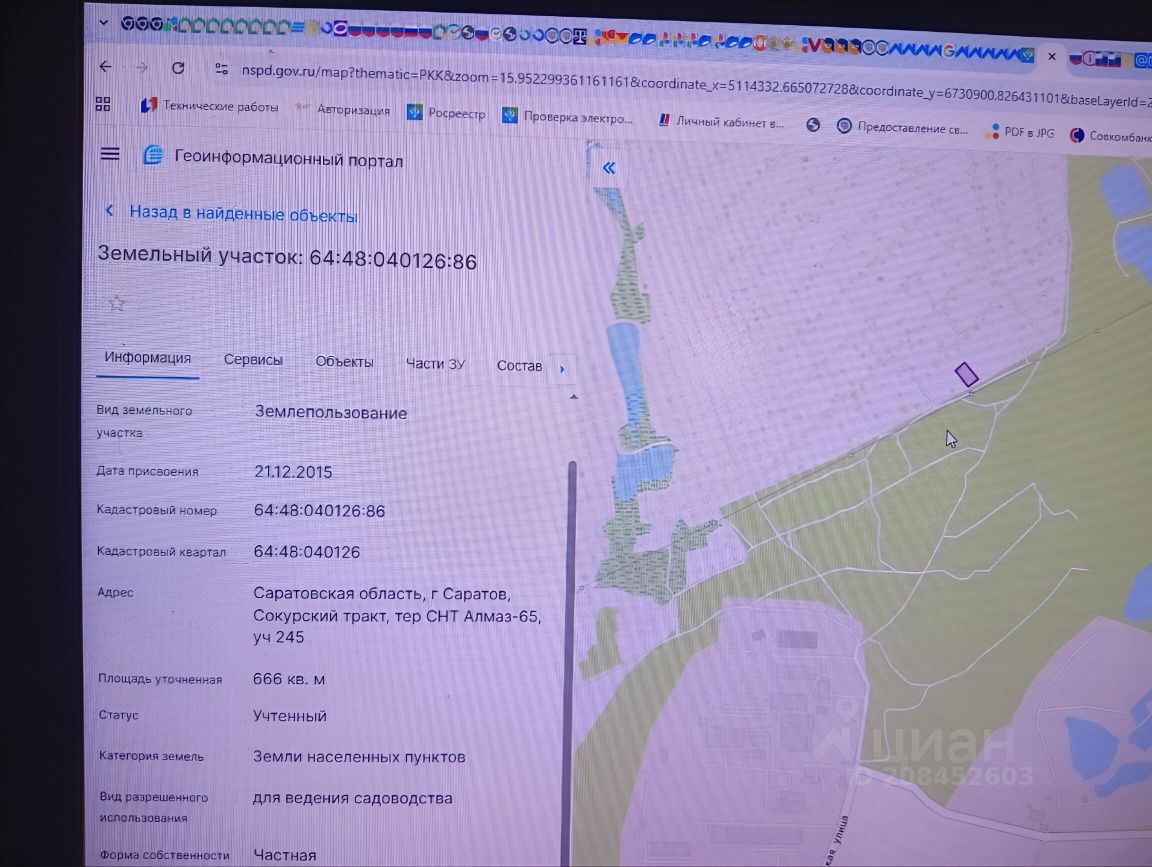This screenshot has width=1152, height=867.
Task: Open the Росреестр bookmark
Action: 446,113
